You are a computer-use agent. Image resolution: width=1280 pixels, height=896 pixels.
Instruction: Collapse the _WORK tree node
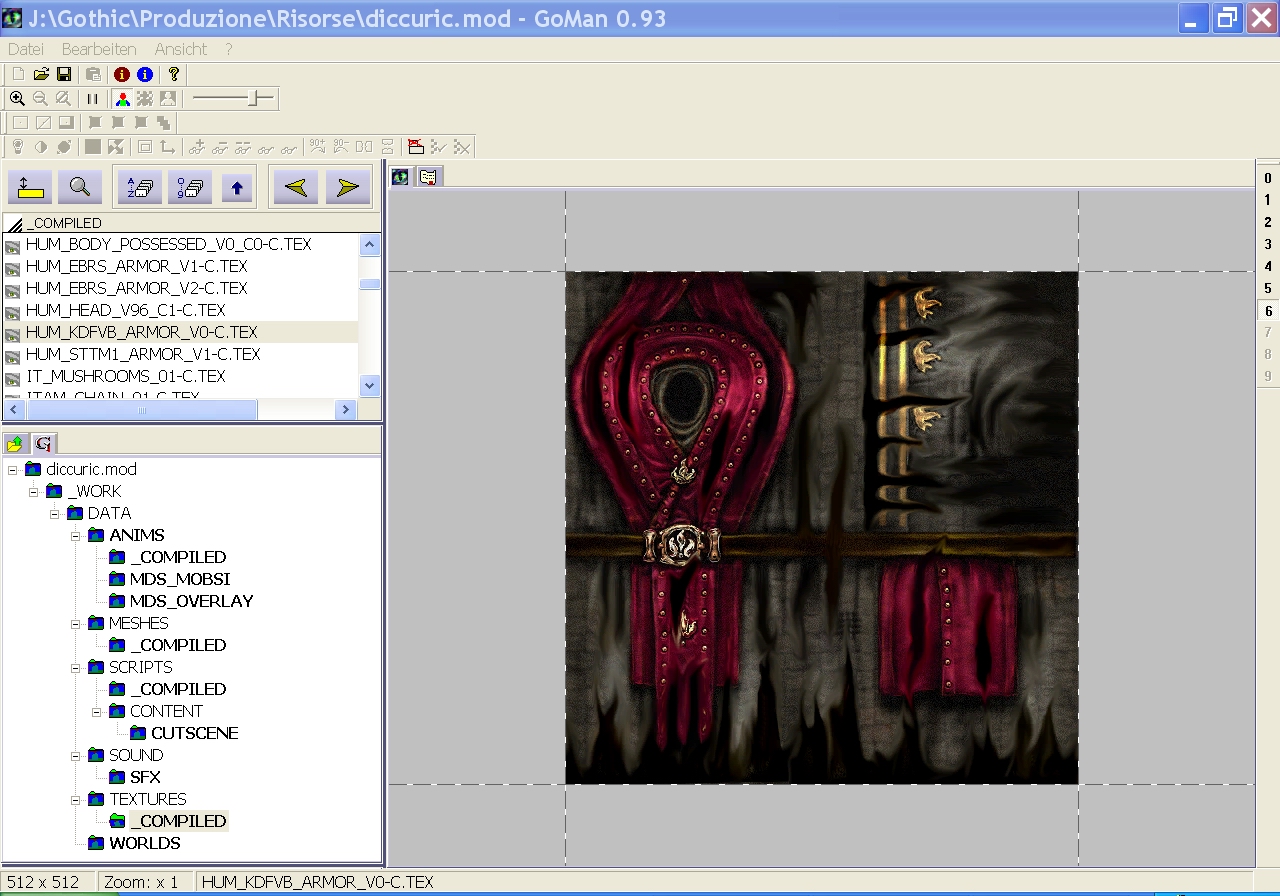[33, 491]
